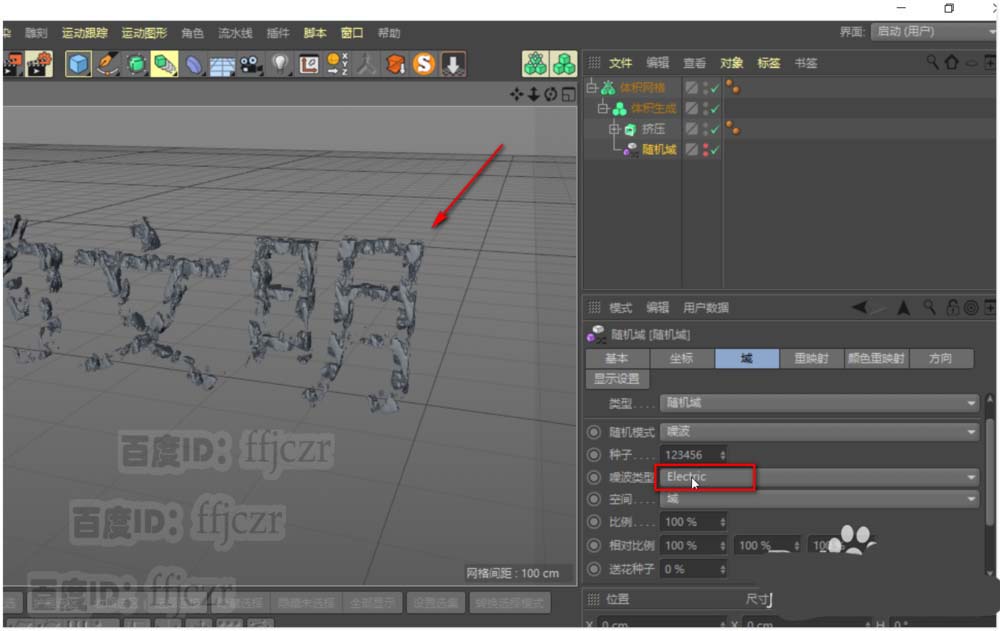Switch to the 重映射 tab

(811, 358)
